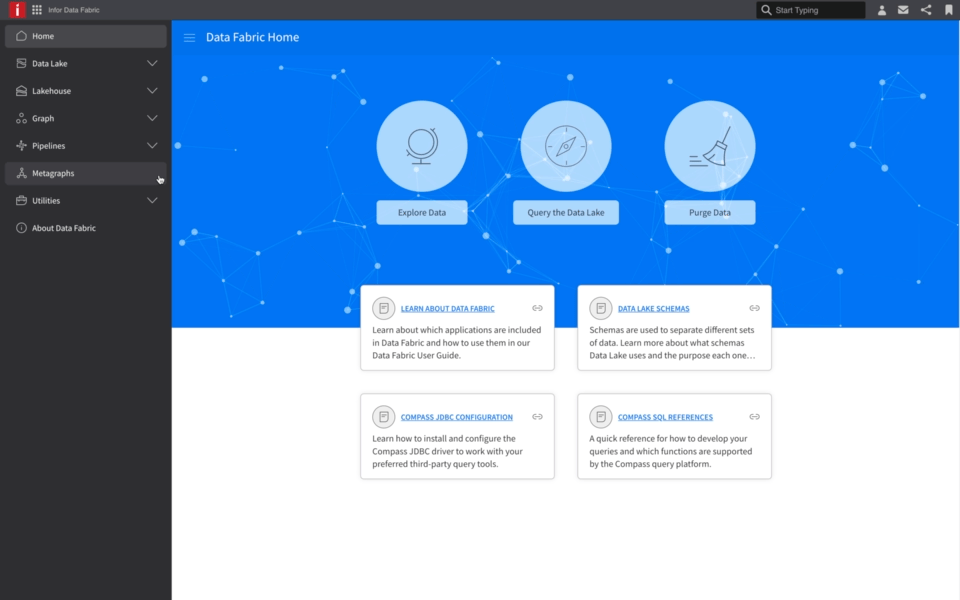
Task: Click document icon on Data Lake Schemas card
Action: [x=601, y=309]
